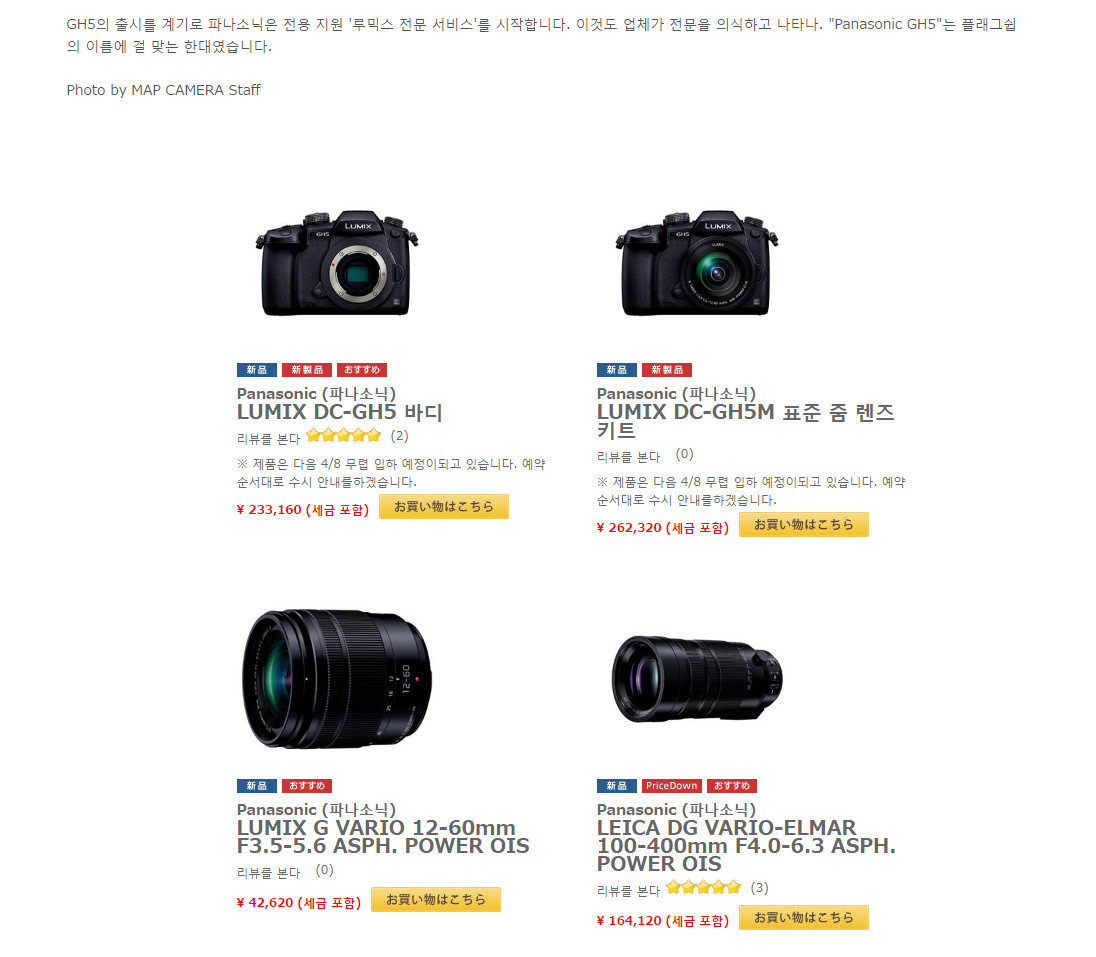Click the 100-400mm telephoto lens photo

coord(697,679)
